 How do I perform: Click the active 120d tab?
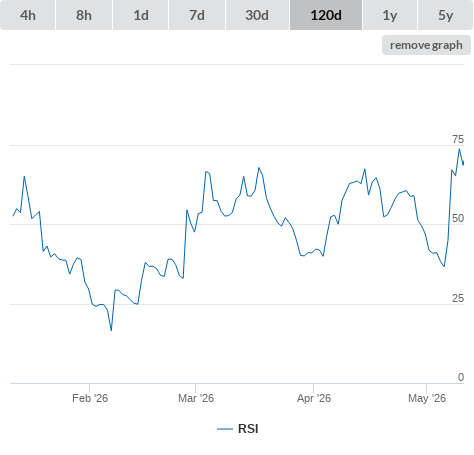(326, 15)
